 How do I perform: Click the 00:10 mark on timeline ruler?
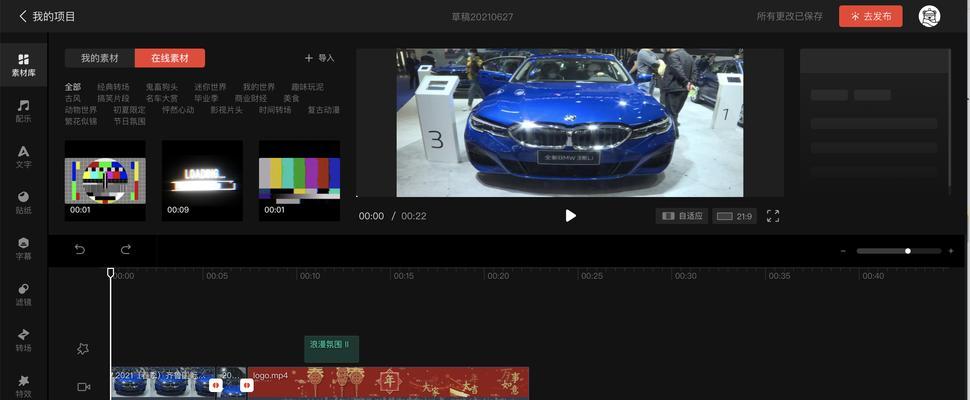pos(310,276)
